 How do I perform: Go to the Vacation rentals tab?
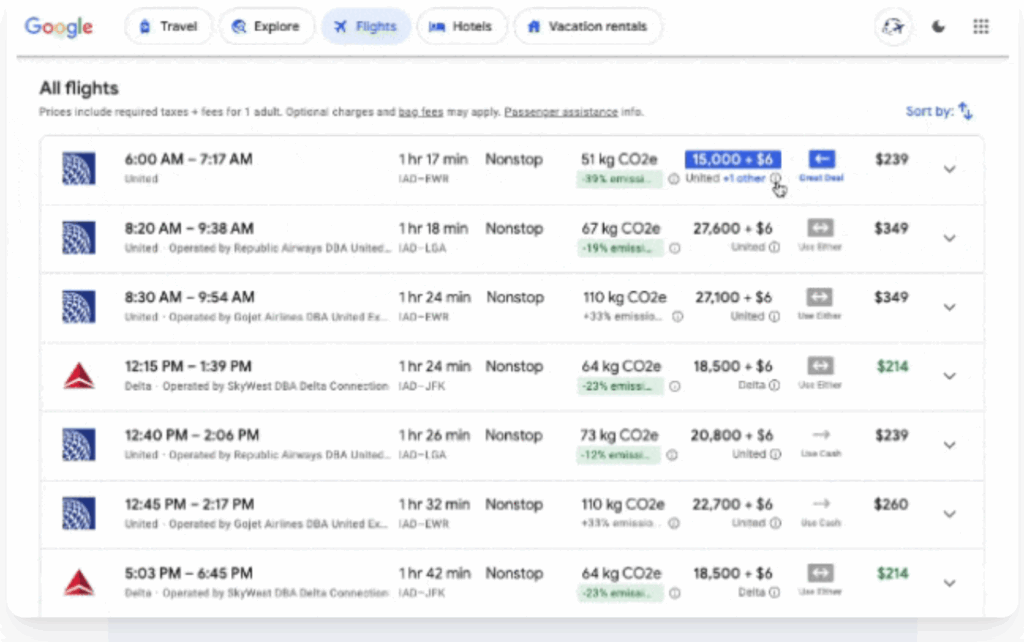click(x=587, y=27)
